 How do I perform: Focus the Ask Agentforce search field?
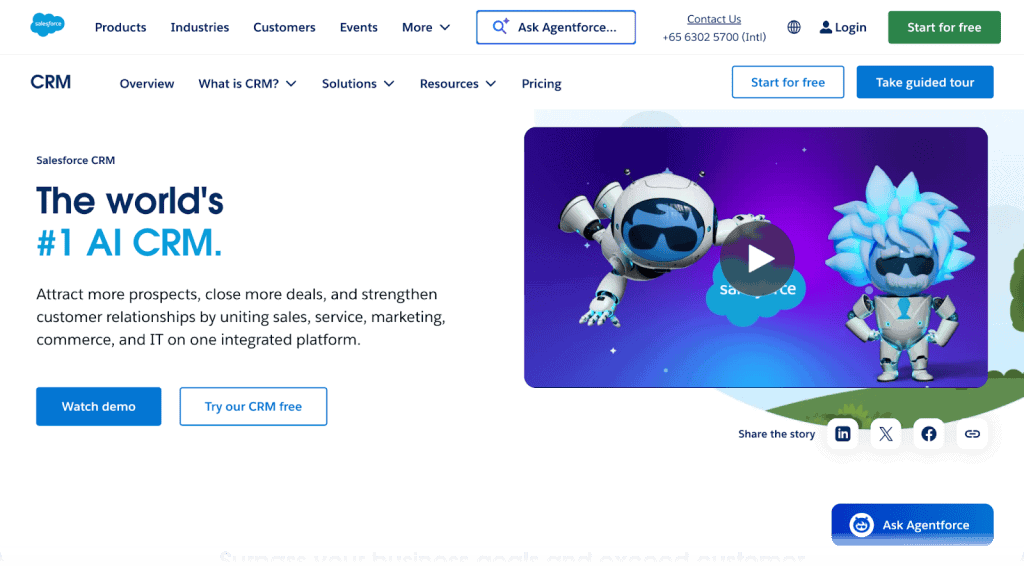pos(556,27)
